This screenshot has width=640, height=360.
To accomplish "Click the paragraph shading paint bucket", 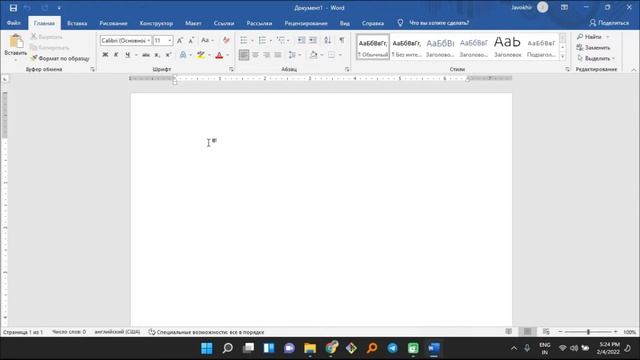I will click(313, 55).
